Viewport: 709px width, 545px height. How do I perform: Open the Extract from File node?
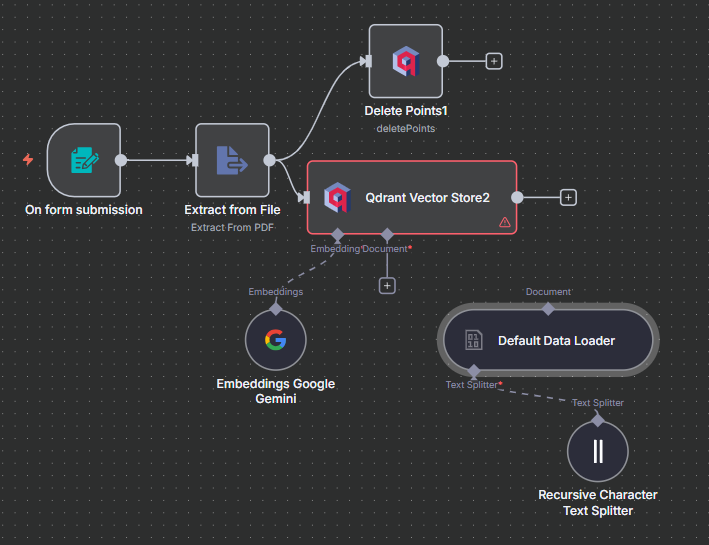point(232,160)
